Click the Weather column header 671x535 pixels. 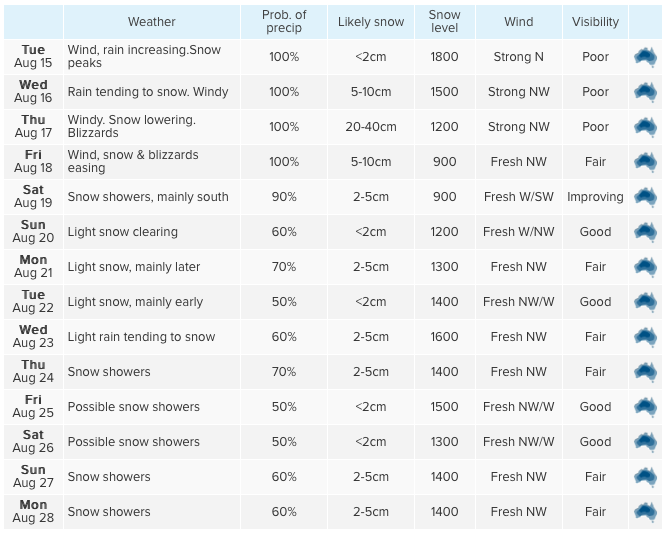pos(152,22)
